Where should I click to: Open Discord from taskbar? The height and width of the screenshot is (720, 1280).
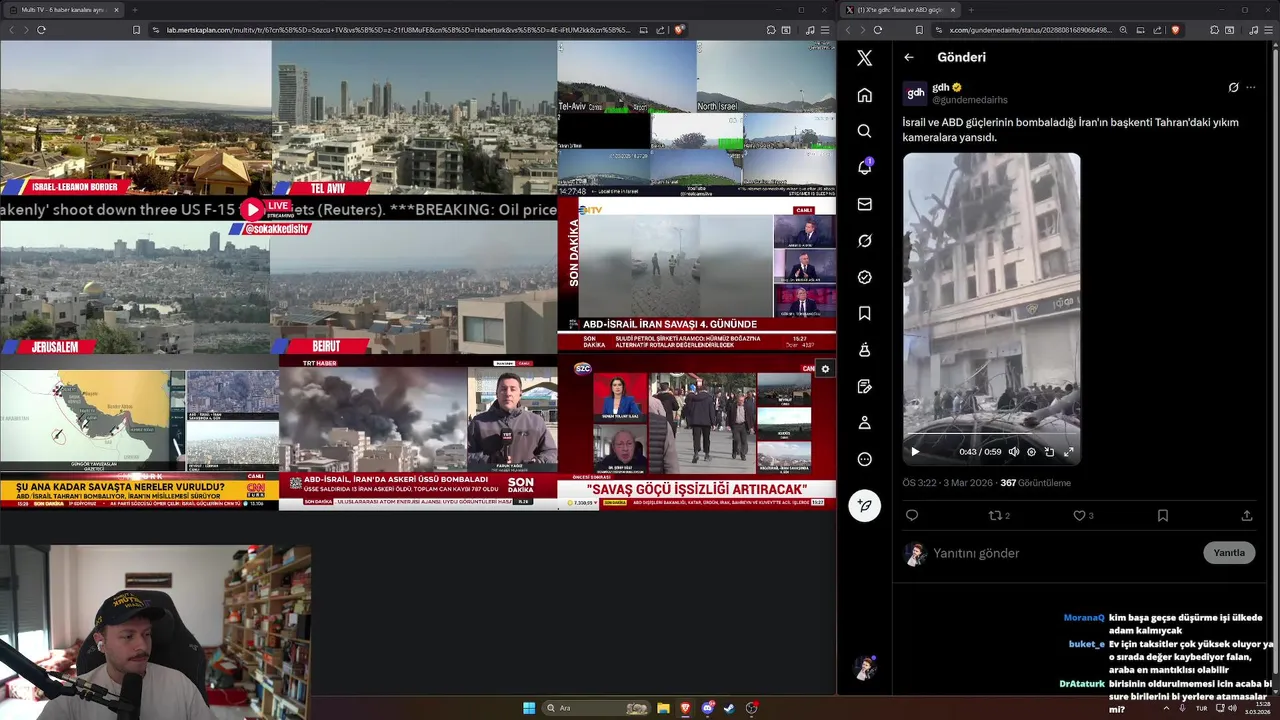pyautogui.click(x=708, y=708)
